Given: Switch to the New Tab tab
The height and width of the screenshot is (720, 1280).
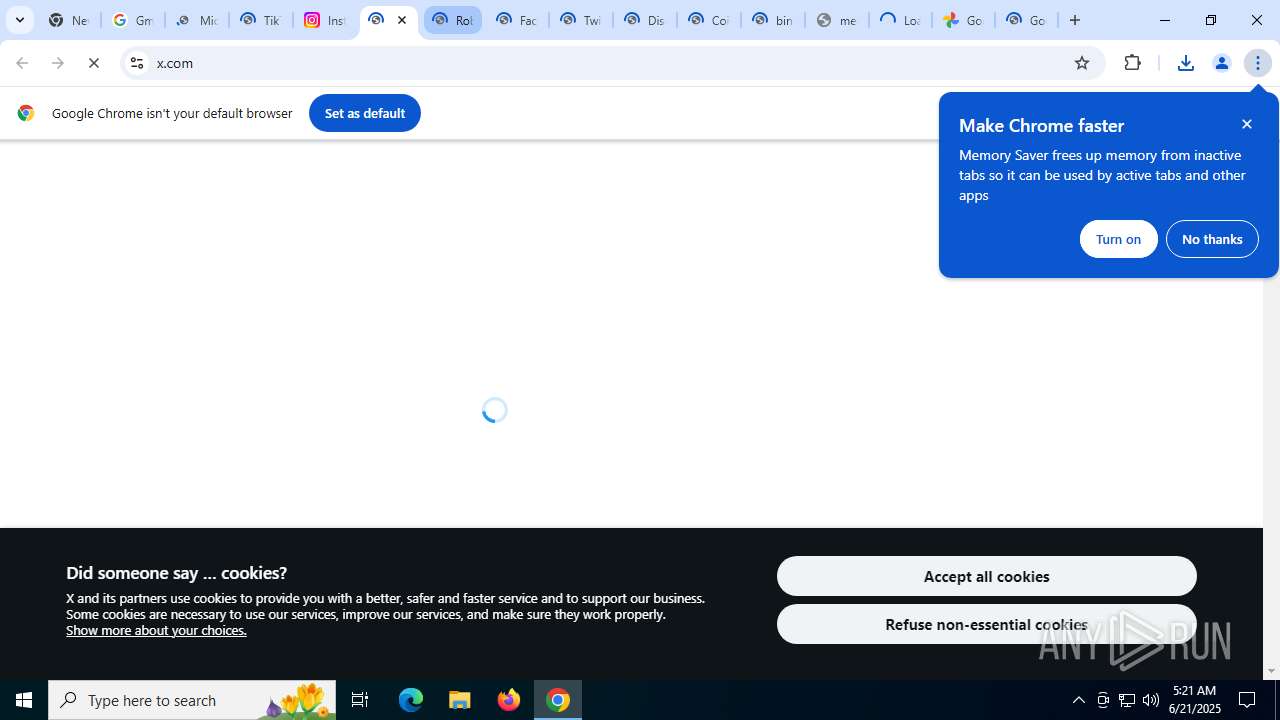Looking at the screenshot, I should pyautogui.click(x=68, y=20).
